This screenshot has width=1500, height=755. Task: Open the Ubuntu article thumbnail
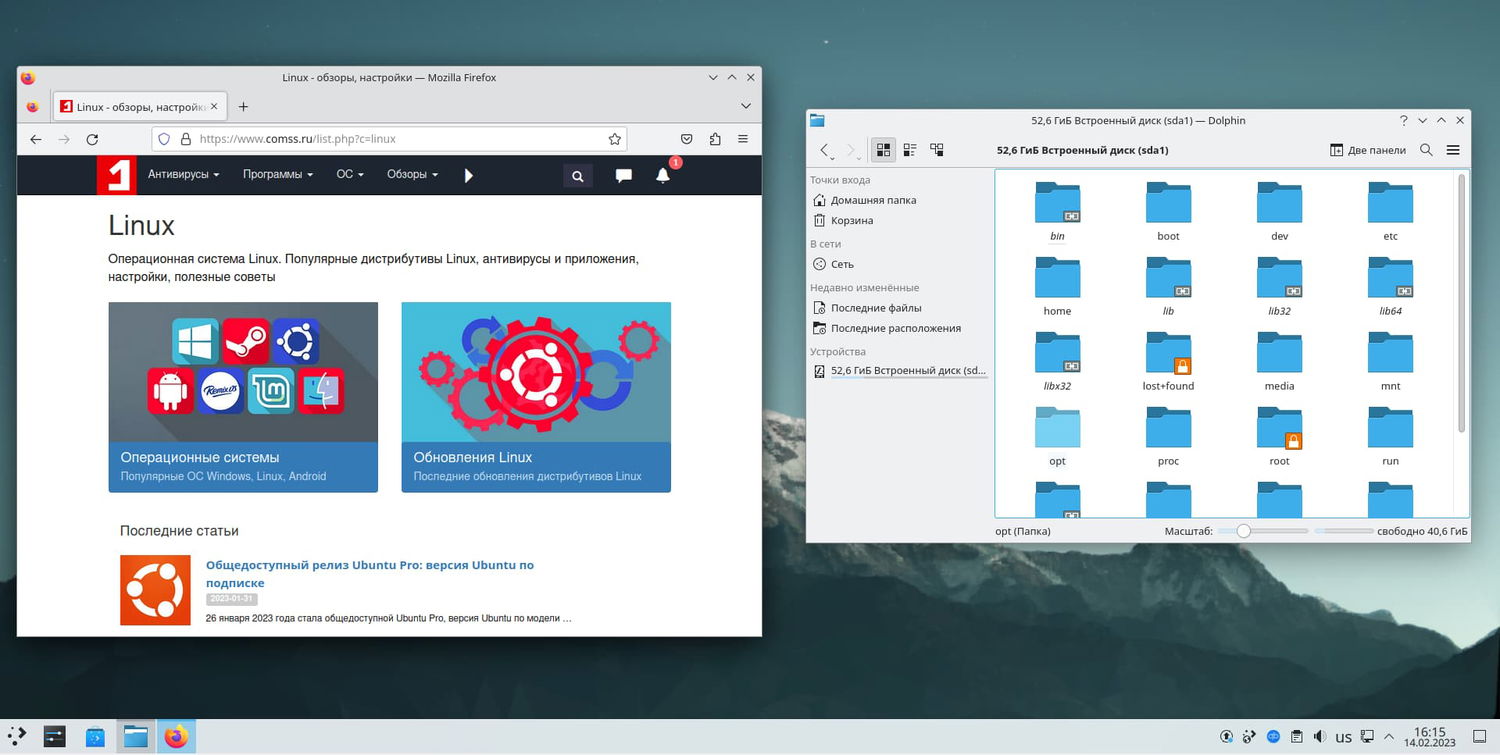[x=155, y=590]
